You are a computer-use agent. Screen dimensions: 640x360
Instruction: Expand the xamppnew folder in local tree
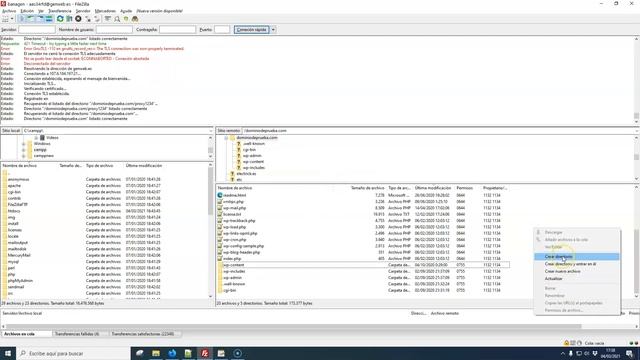(x=24, y=156)
